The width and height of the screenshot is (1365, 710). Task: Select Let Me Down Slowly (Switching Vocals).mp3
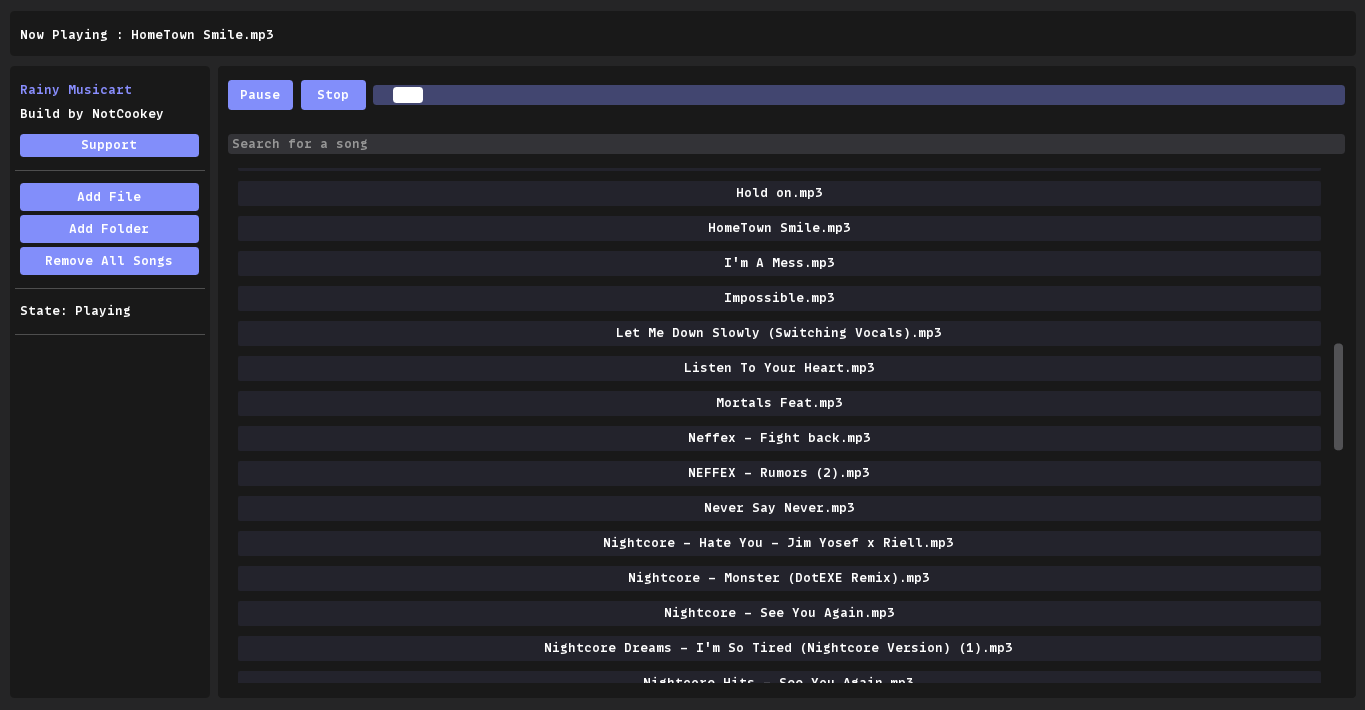[x=779, y=332]
